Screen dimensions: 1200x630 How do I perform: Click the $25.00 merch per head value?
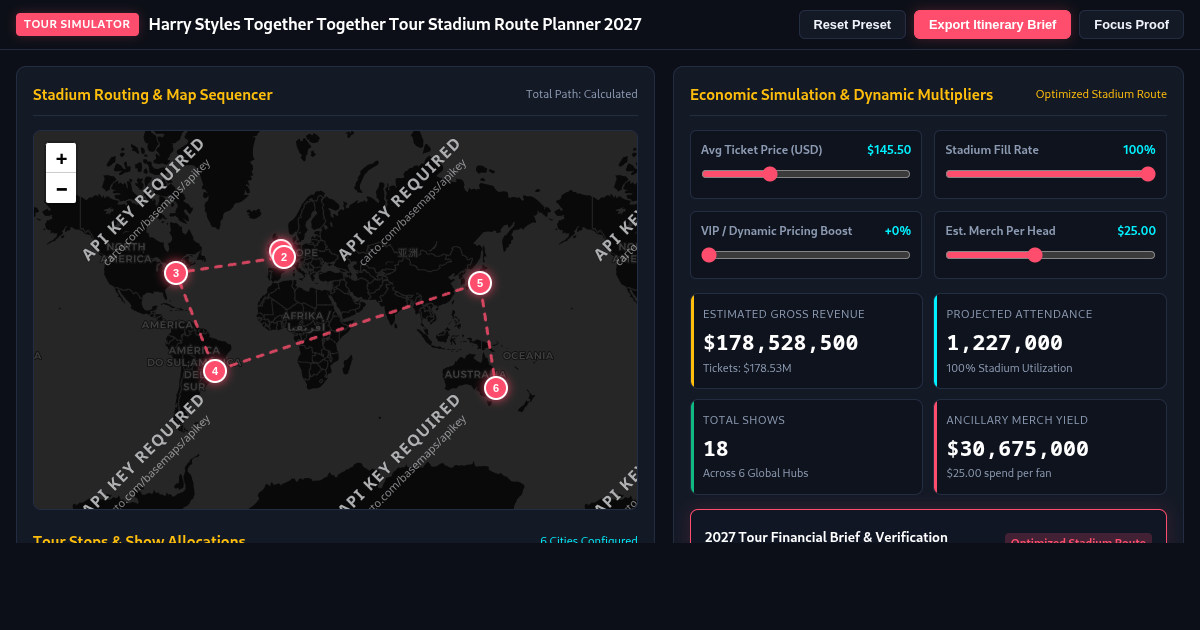pos(1136,231)
